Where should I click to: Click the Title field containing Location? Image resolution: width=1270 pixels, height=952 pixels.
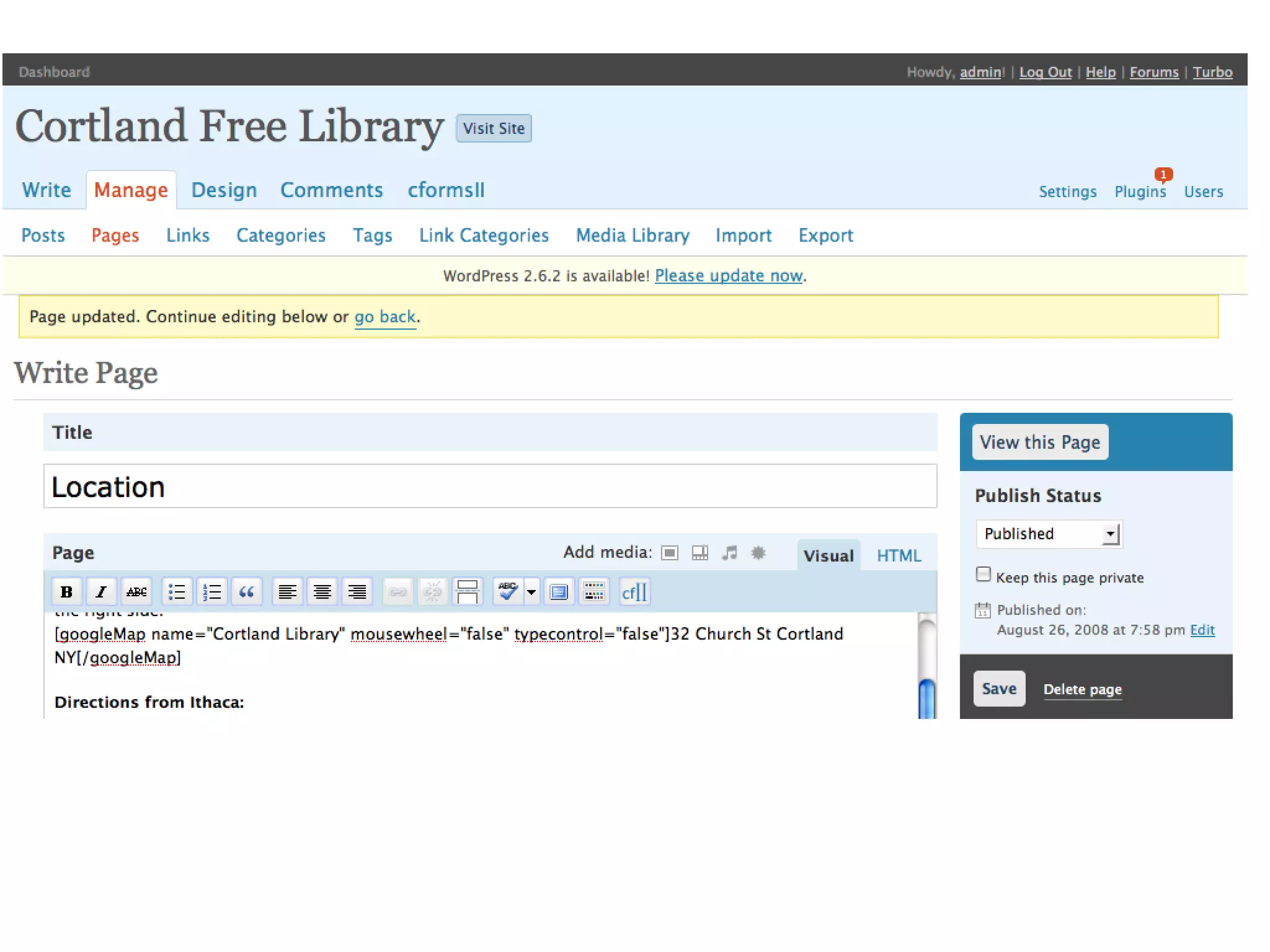click(490, 487)
